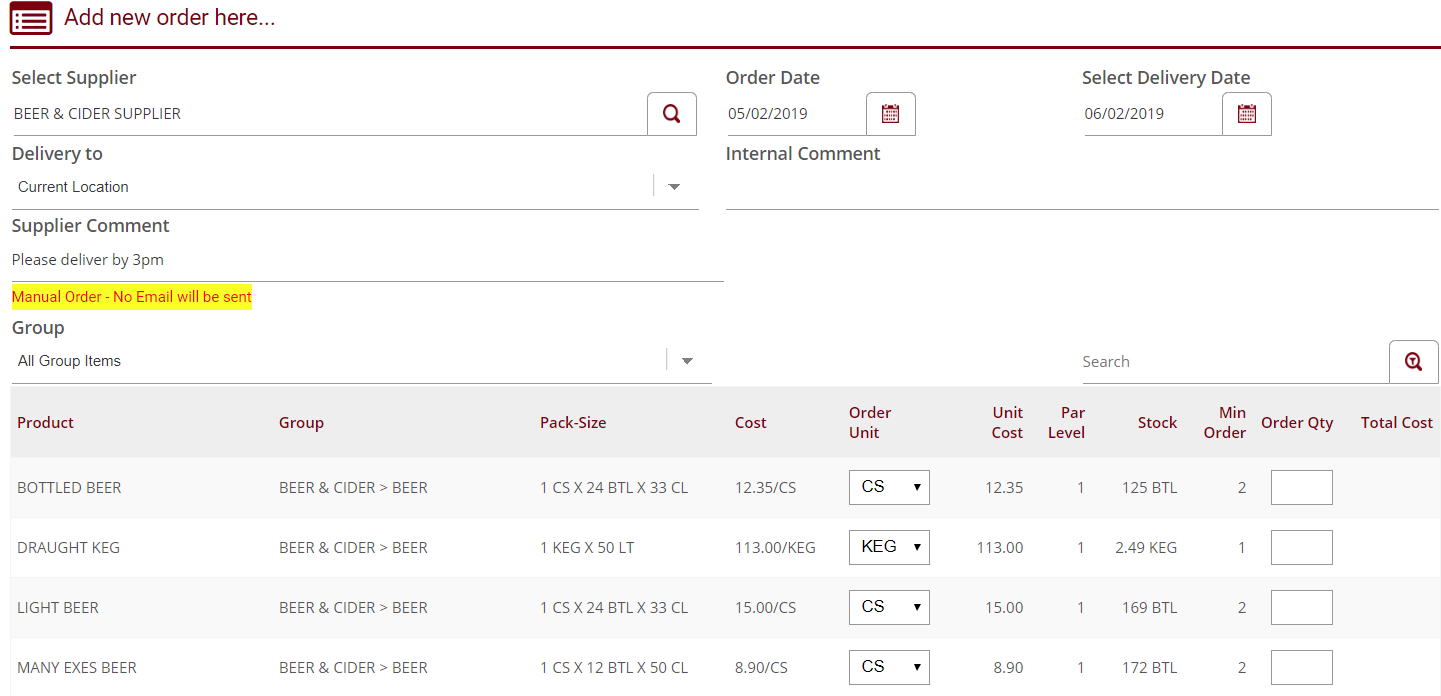Click the product Search box
1441x696 pixels.
coord(1230,361)
